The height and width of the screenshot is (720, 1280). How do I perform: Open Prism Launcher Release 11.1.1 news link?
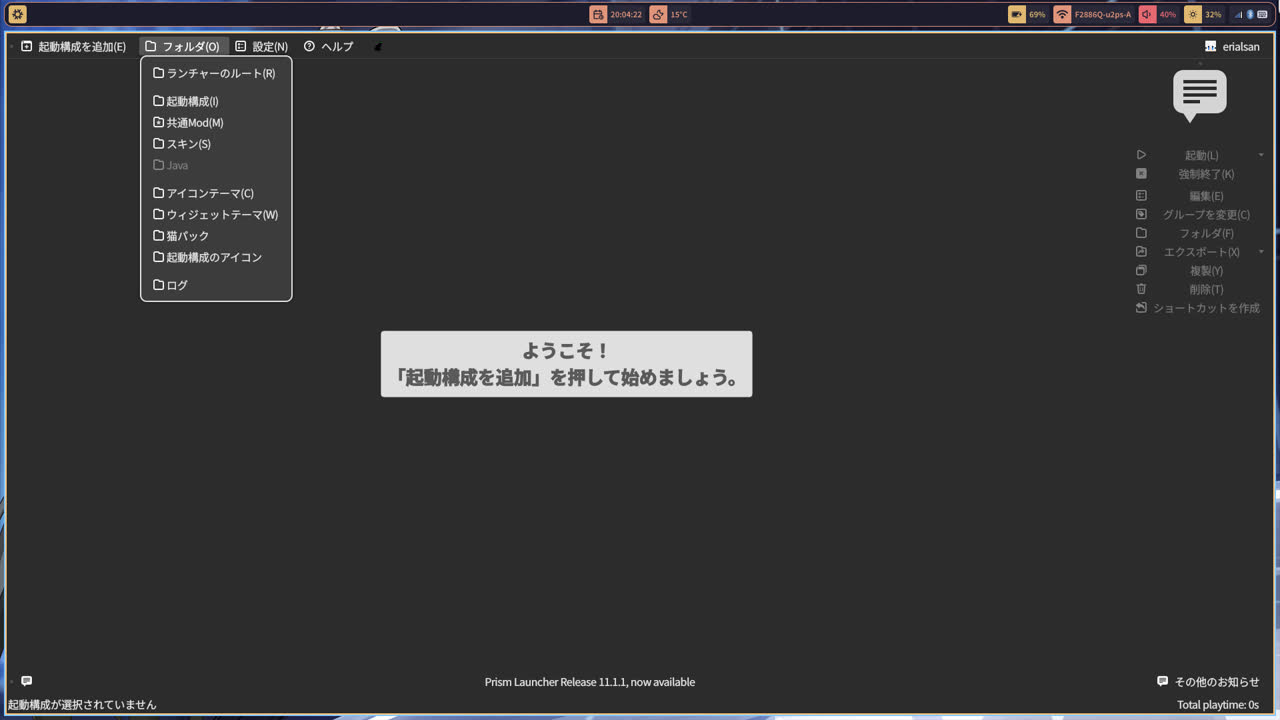coord(590,682)
